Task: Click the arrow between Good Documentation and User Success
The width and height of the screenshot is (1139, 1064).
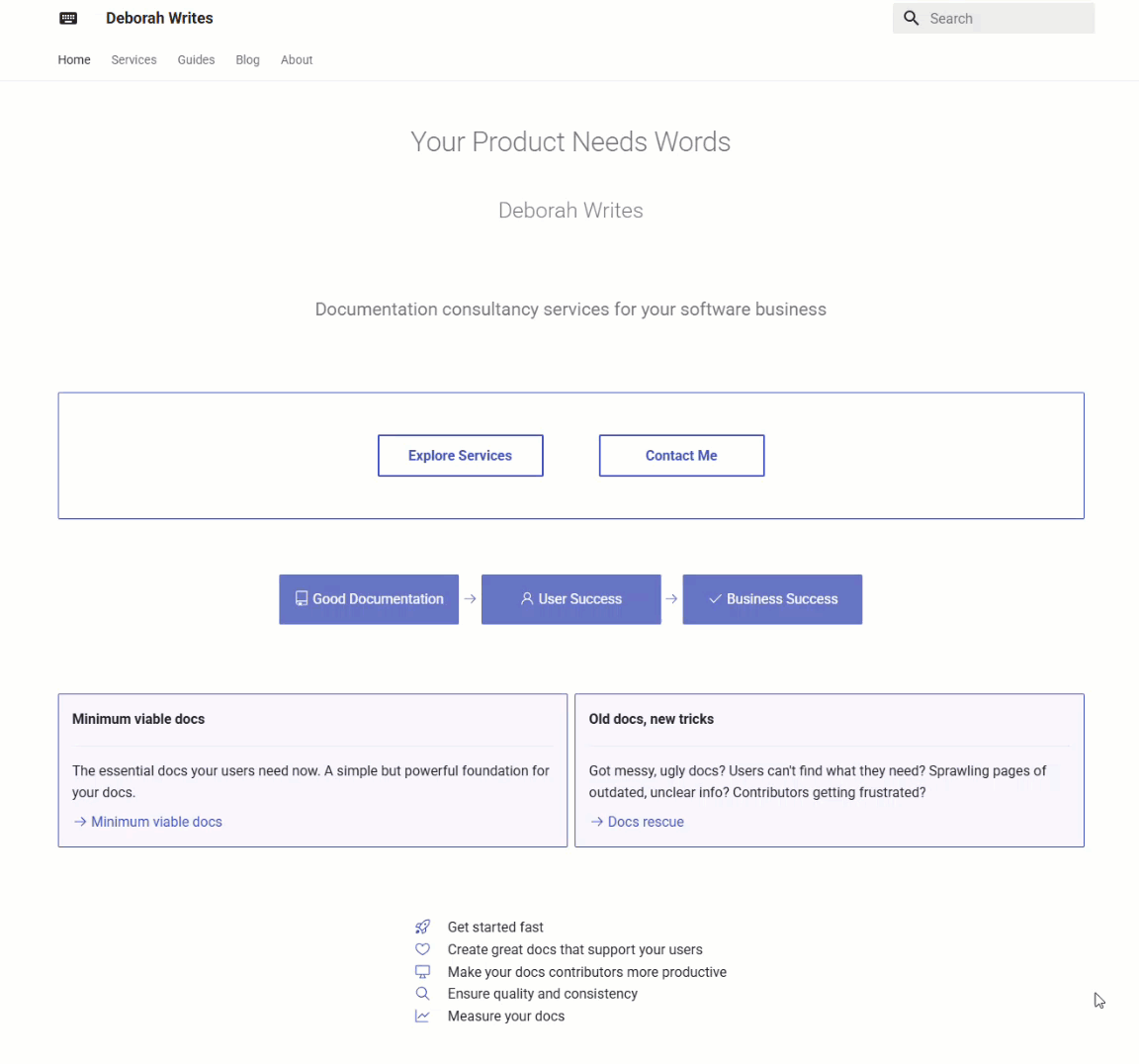Action: click(x=471, y=599)
